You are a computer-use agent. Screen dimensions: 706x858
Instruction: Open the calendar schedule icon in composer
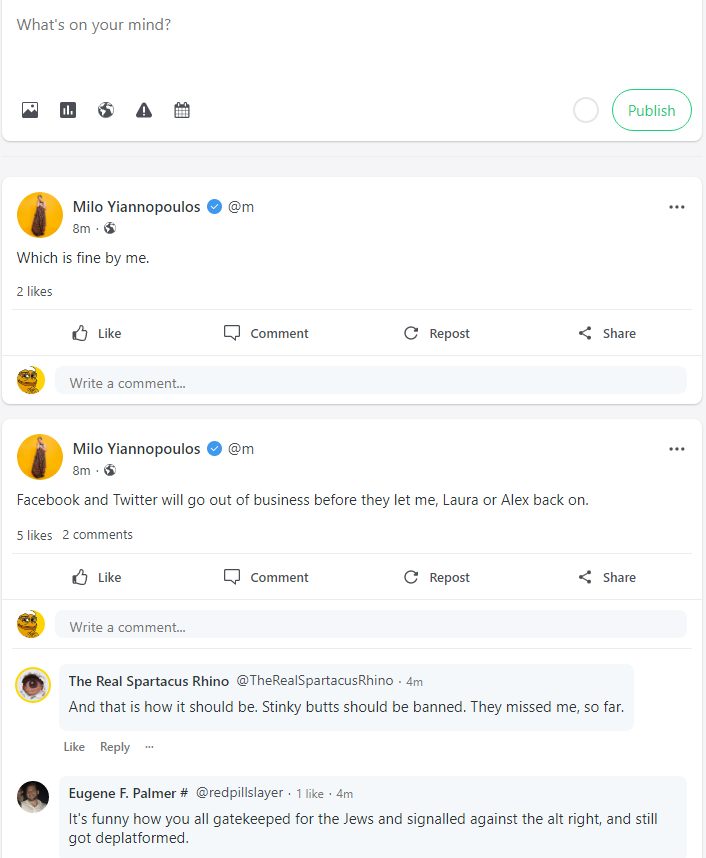182,110
